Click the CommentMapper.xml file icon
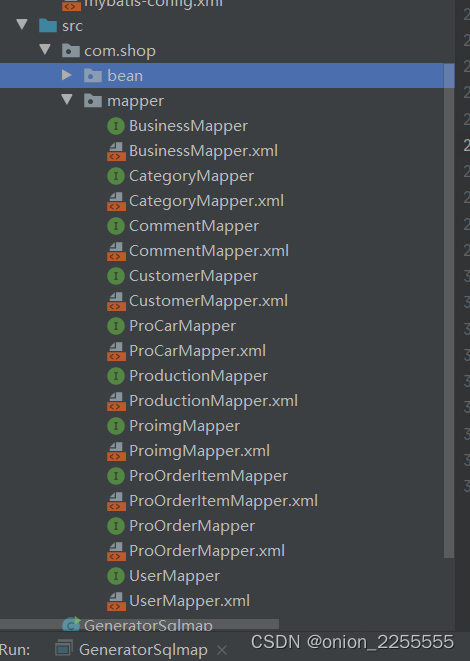The width and height of the screenshot is (470, 661). pos(116,251)
